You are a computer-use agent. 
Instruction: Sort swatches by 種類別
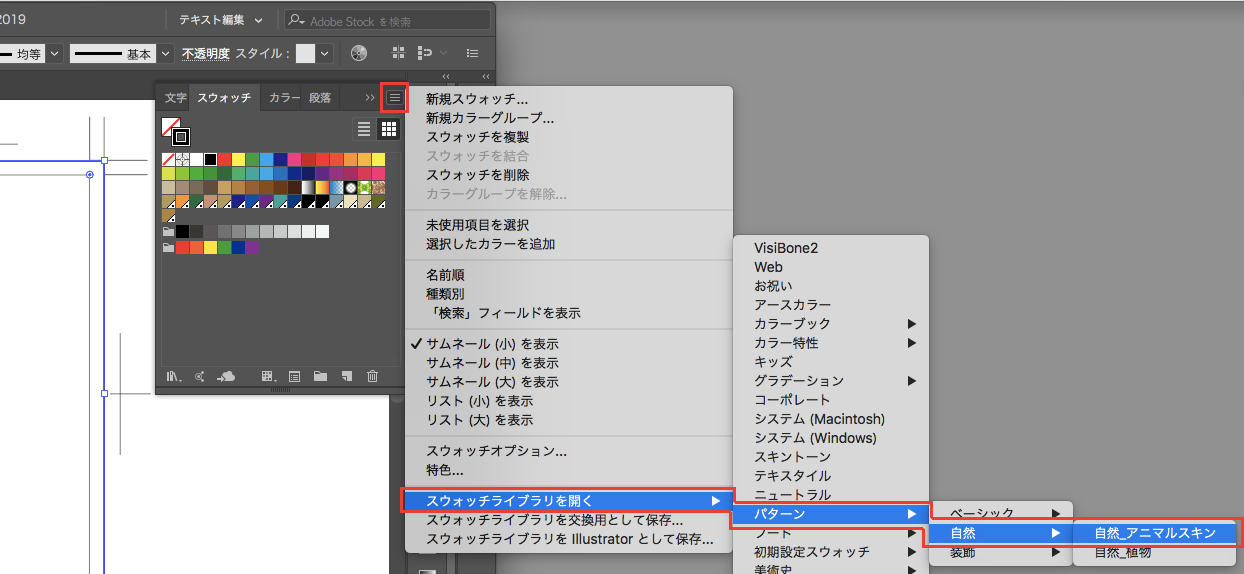(569, 294)
